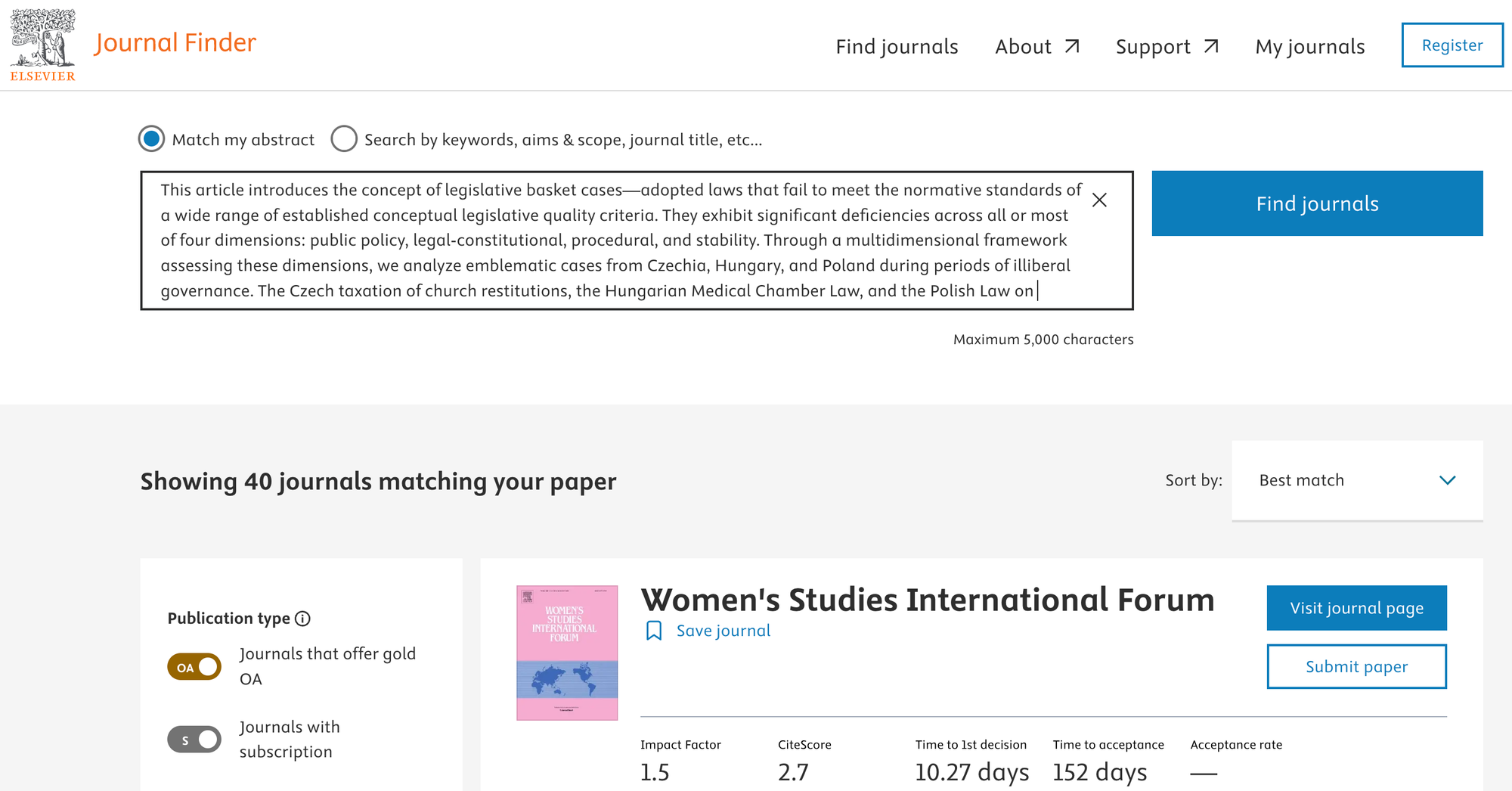1512x791 pixels.
Task: Select Search by keywords radio option
Action: point(344,138)
